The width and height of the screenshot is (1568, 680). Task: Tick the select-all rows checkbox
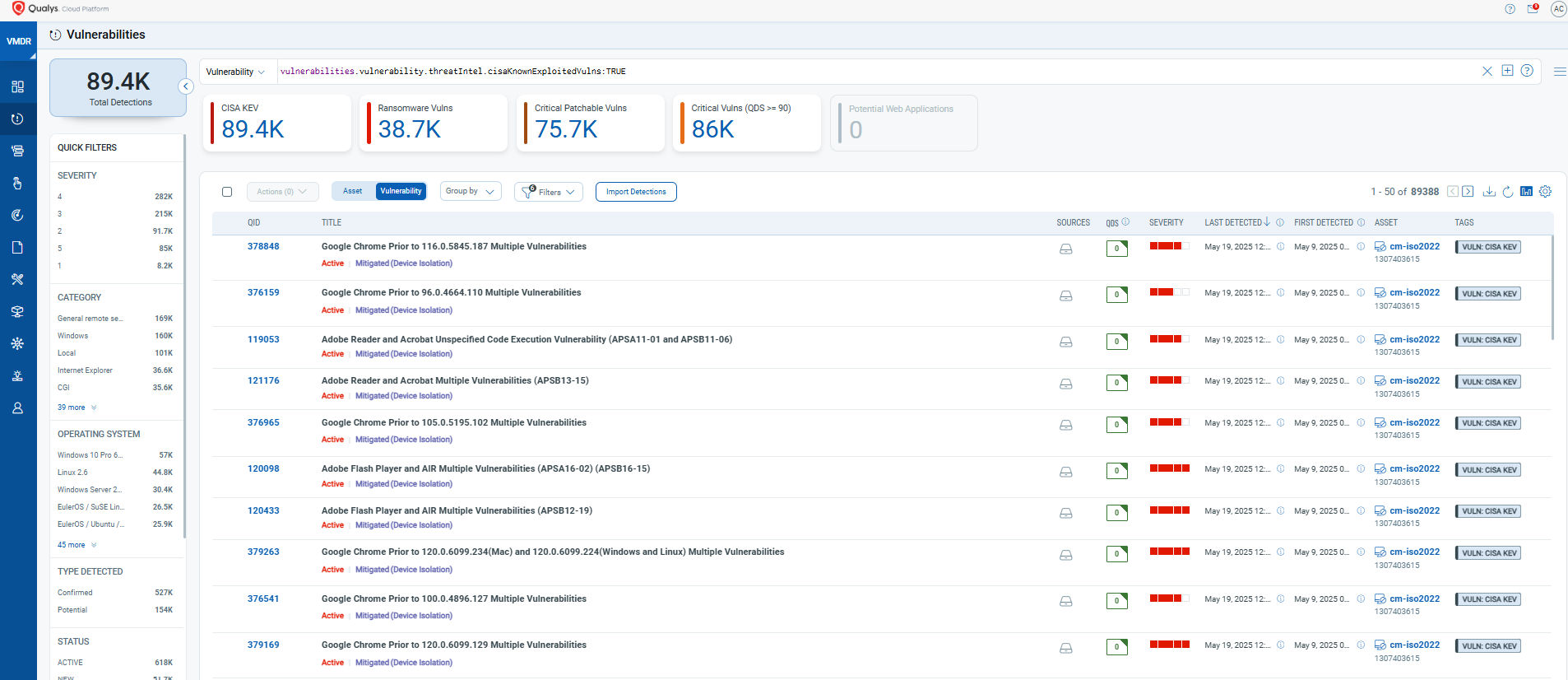point(227,192)
